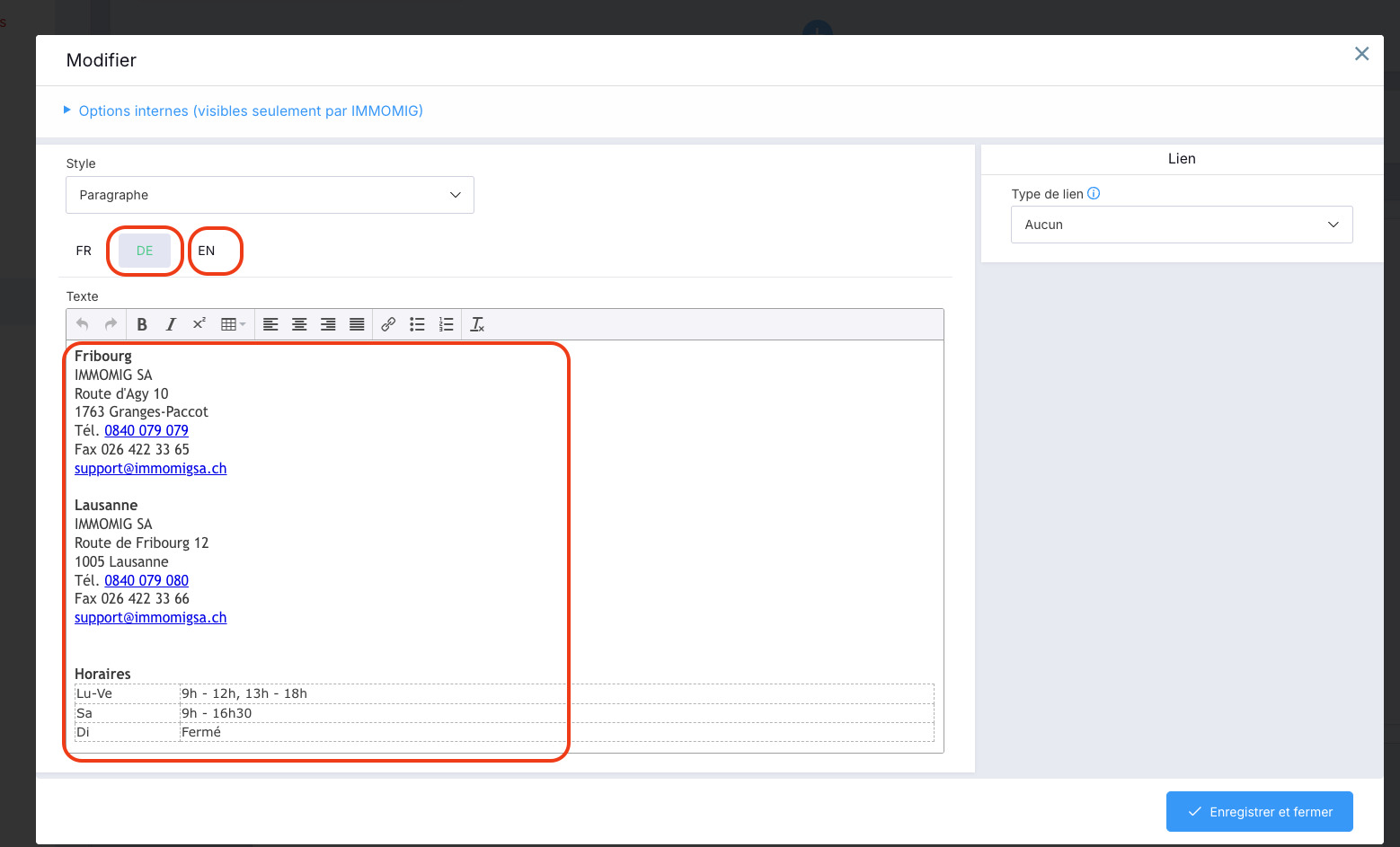The height and width of the screenshot is (847, 1400).
Task: Undo the last edit in the text editor
Action: point(83,324)
